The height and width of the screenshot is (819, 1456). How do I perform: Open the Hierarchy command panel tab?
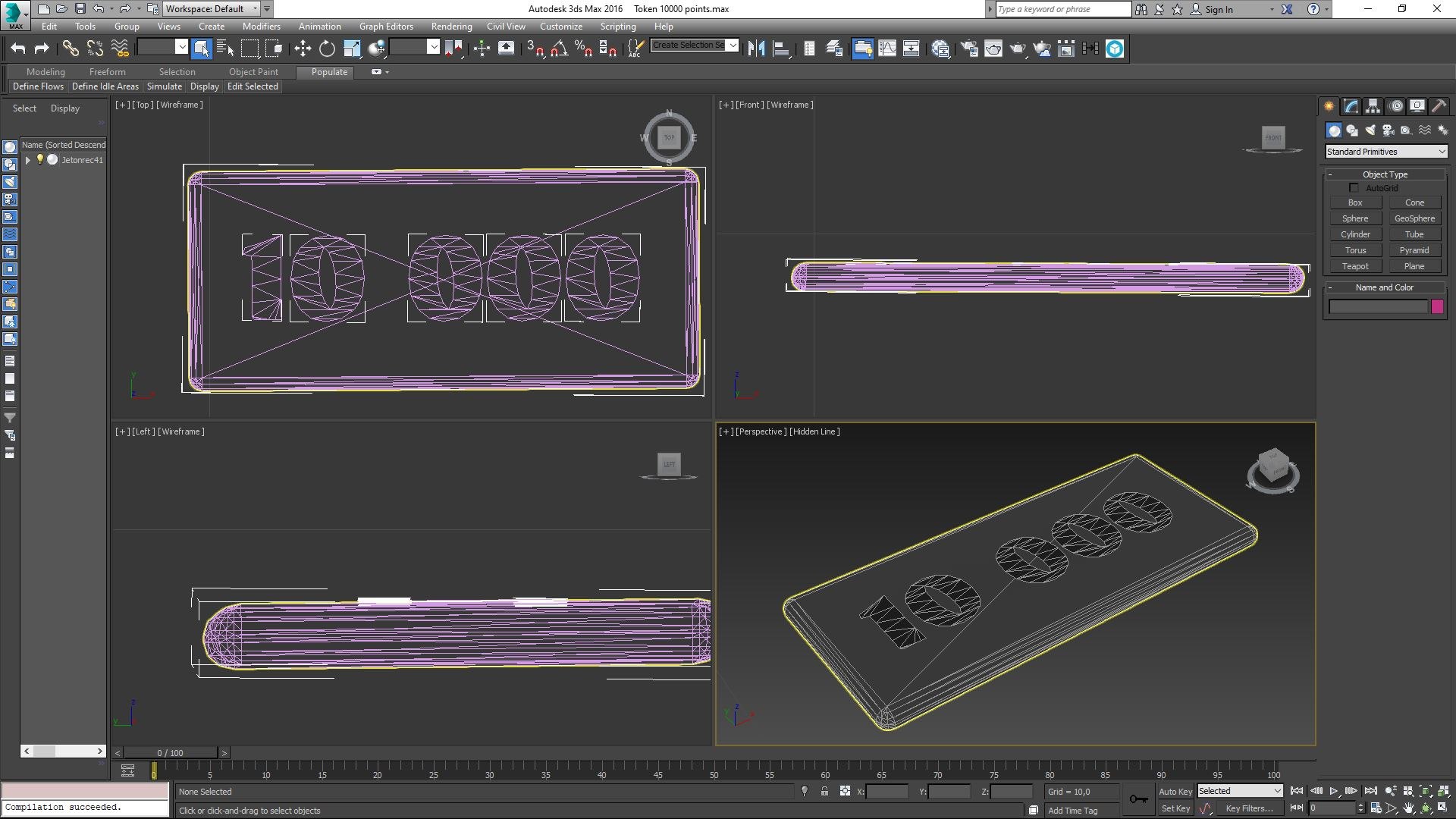click(x=1373, y=106)
